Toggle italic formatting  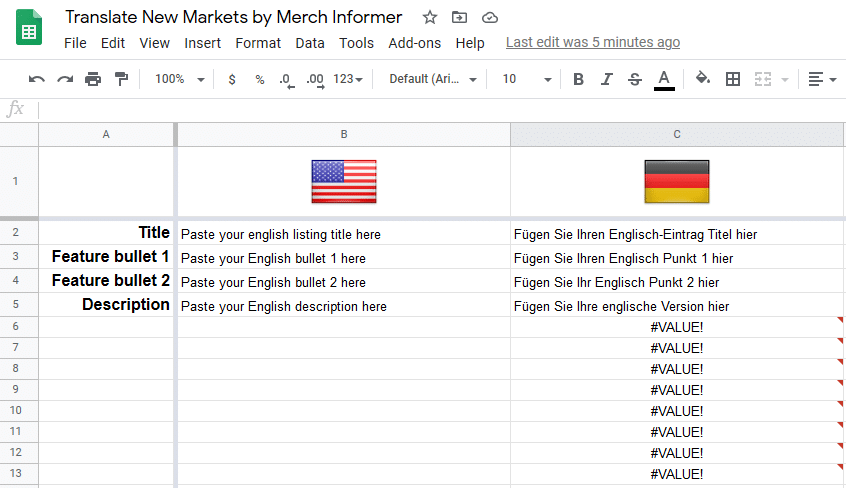click(606, 79)
